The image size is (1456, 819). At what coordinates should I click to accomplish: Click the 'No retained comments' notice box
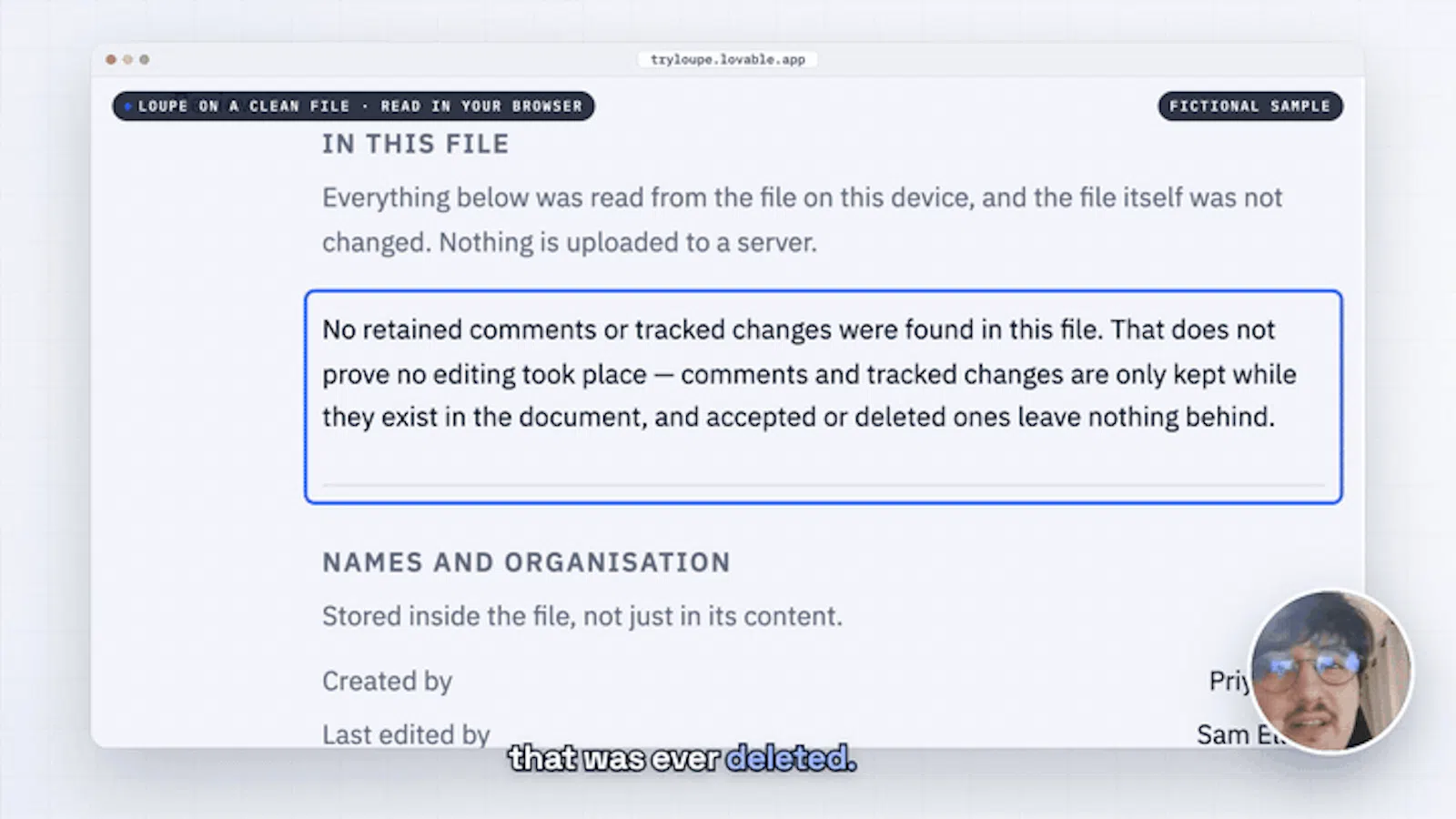[823, 397]
